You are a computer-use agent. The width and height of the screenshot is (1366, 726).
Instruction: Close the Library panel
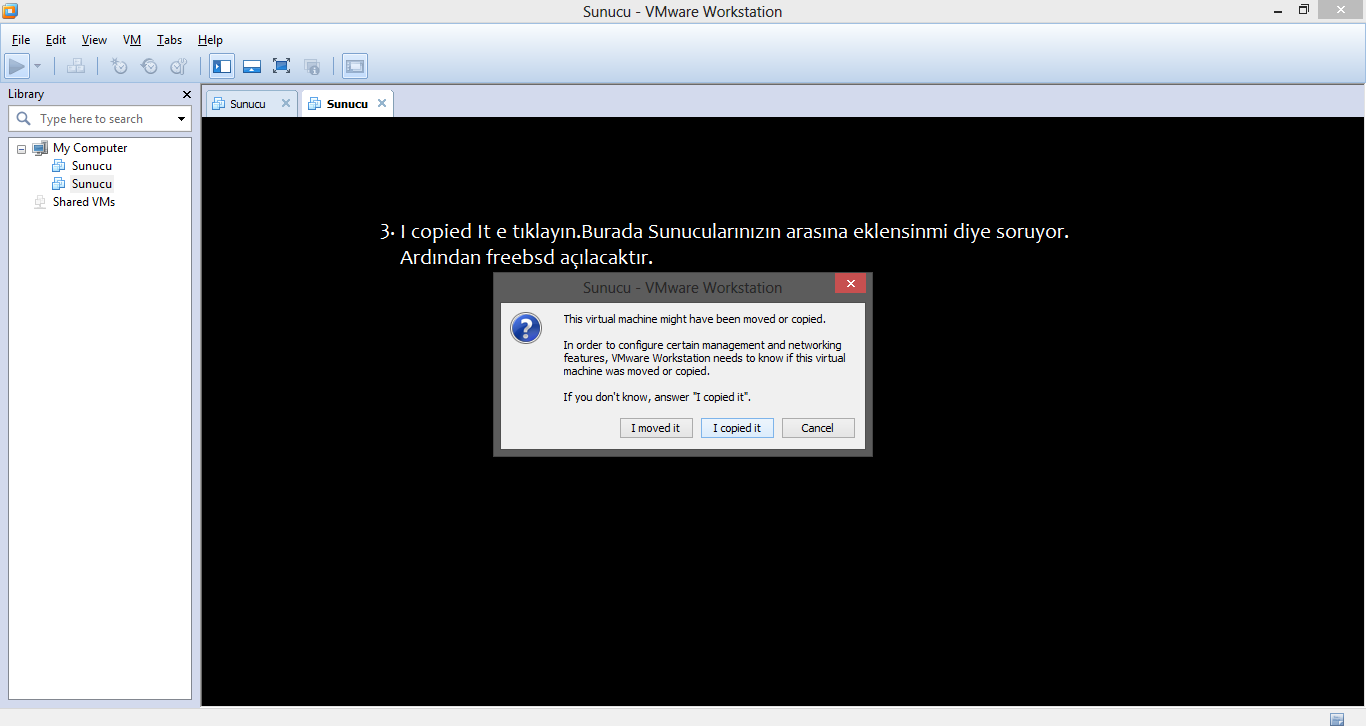pyautogui.click(x=187, y=94)
